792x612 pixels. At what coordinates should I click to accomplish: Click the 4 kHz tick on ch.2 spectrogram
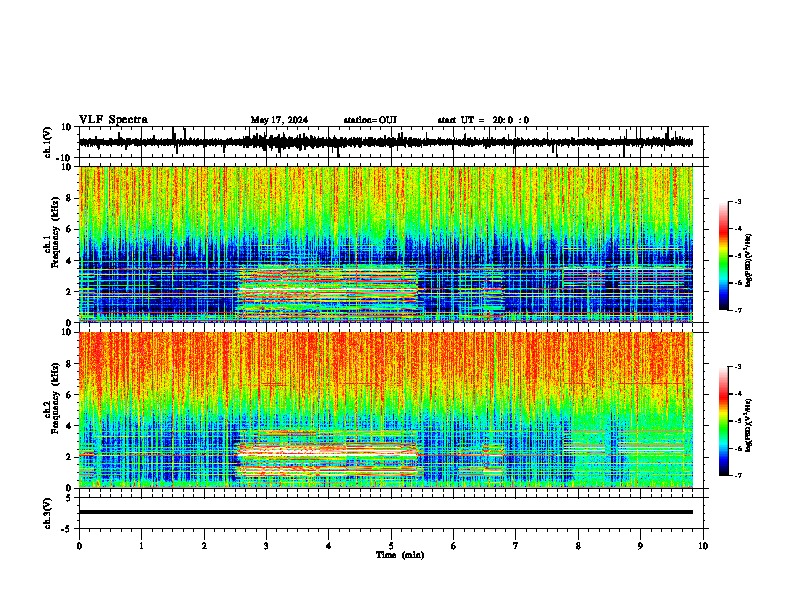pyautogui.click(x=69, y=426)
